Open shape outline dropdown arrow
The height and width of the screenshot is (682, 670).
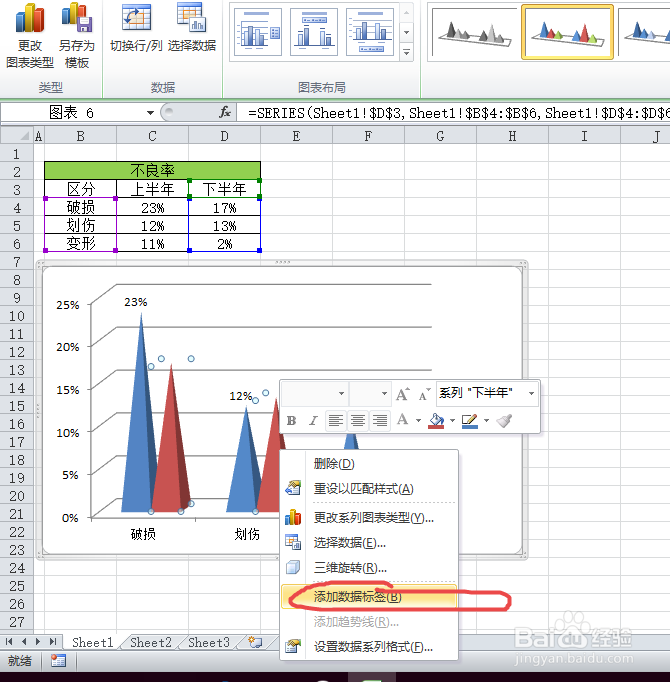click(486, 421)
